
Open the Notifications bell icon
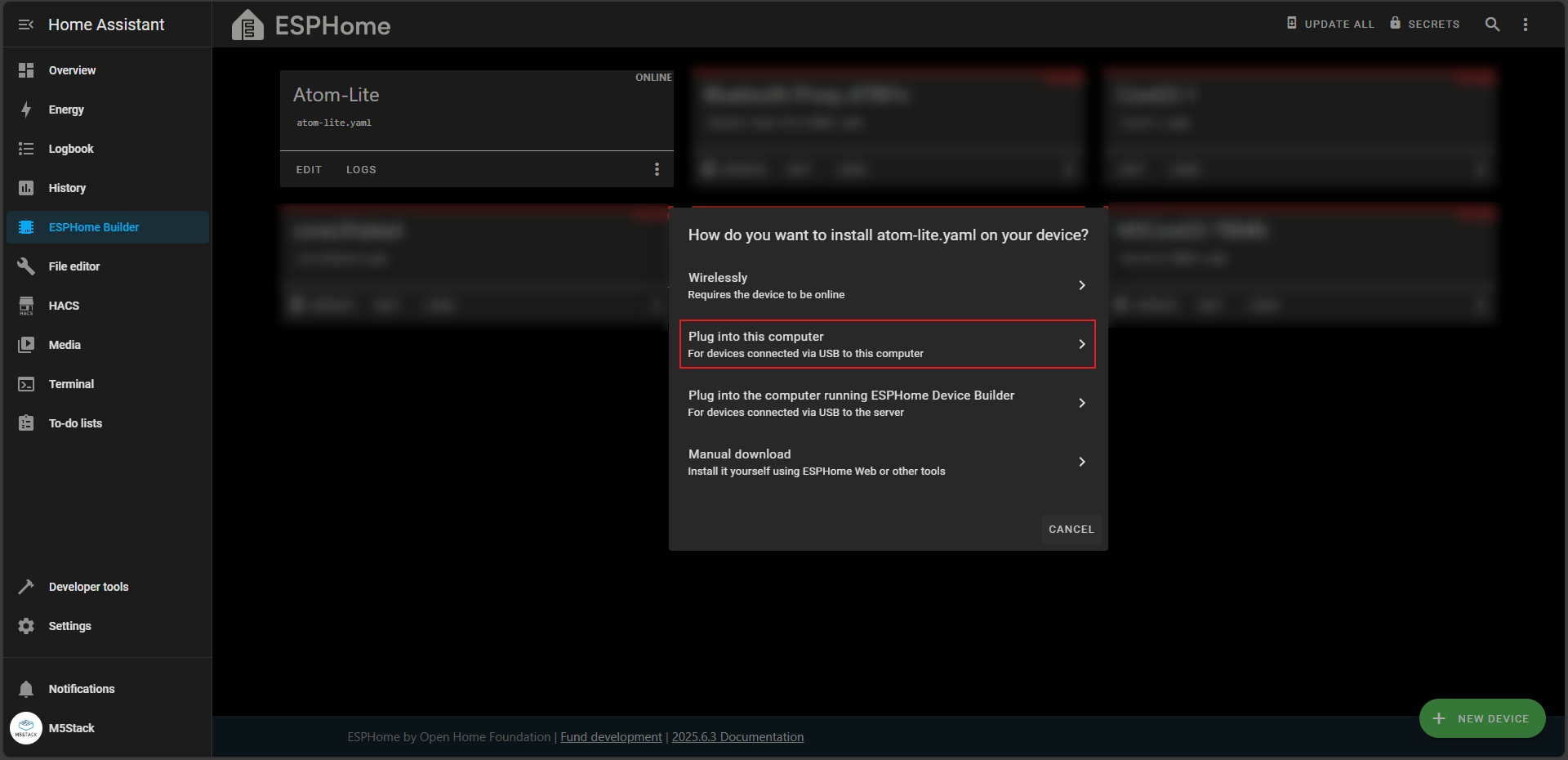[x=26, y=689]
